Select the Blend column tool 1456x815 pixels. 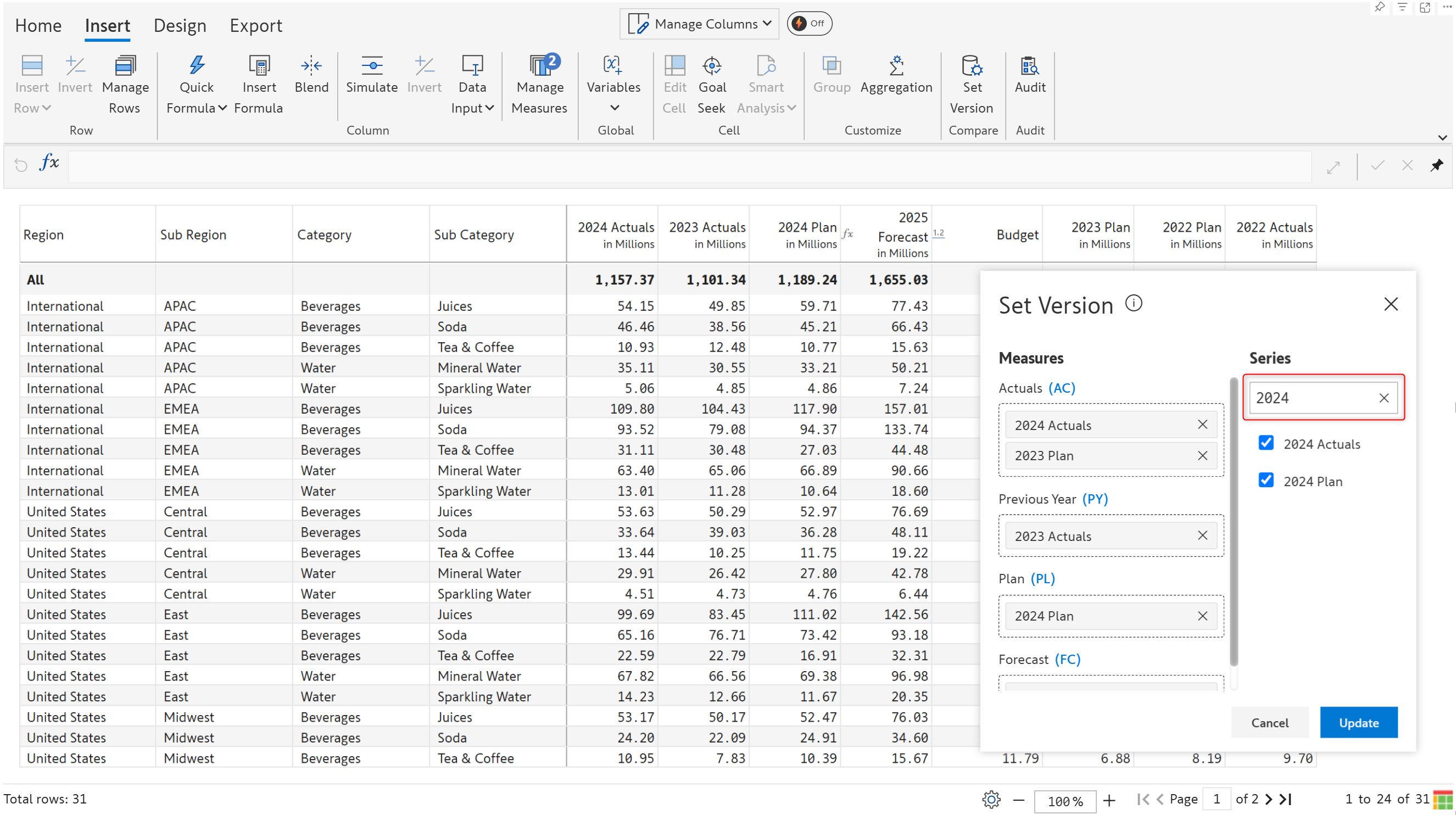[x=311, y=66]
